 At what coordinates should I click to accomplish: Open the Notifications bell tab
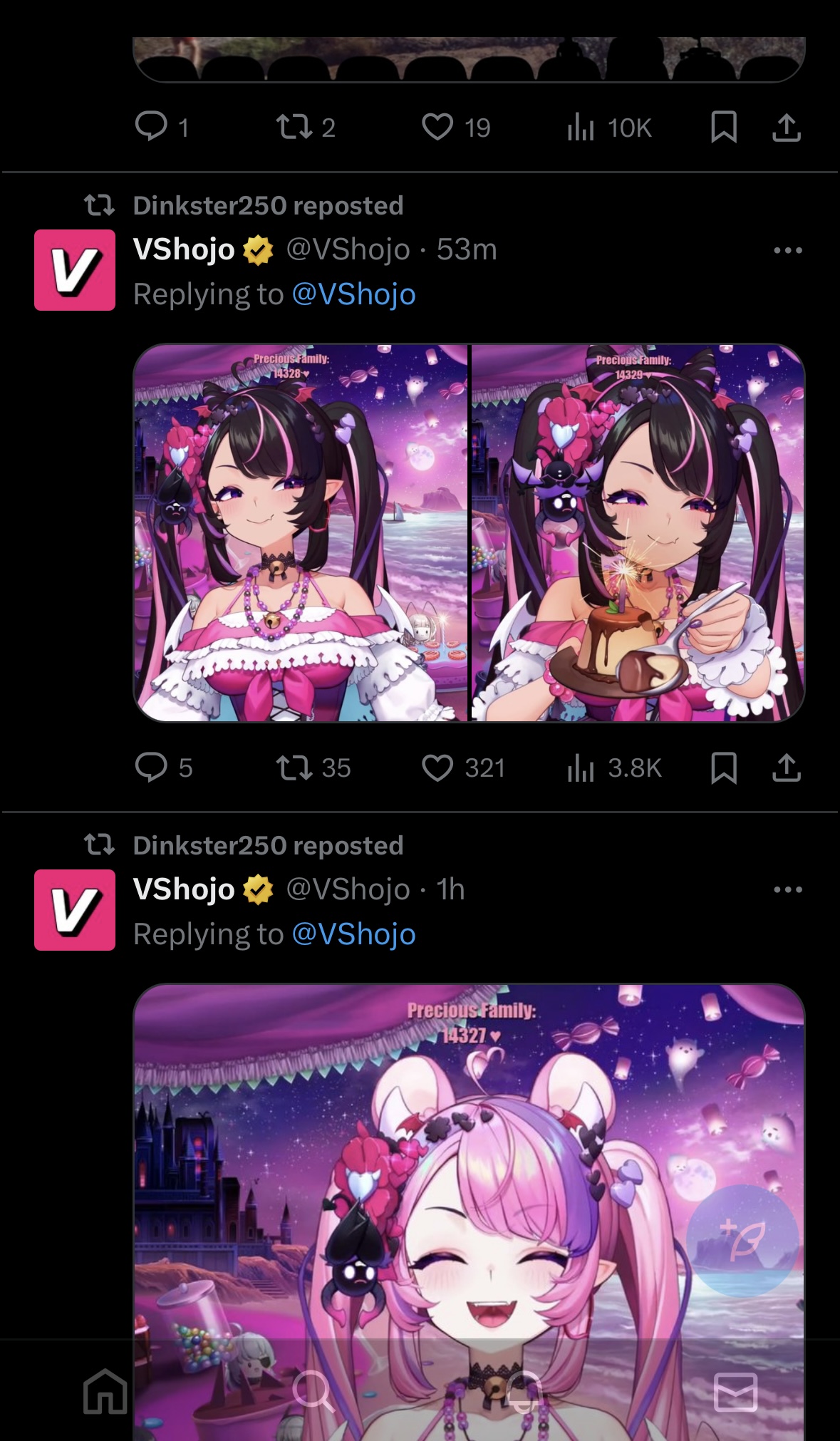[524, 1390]
